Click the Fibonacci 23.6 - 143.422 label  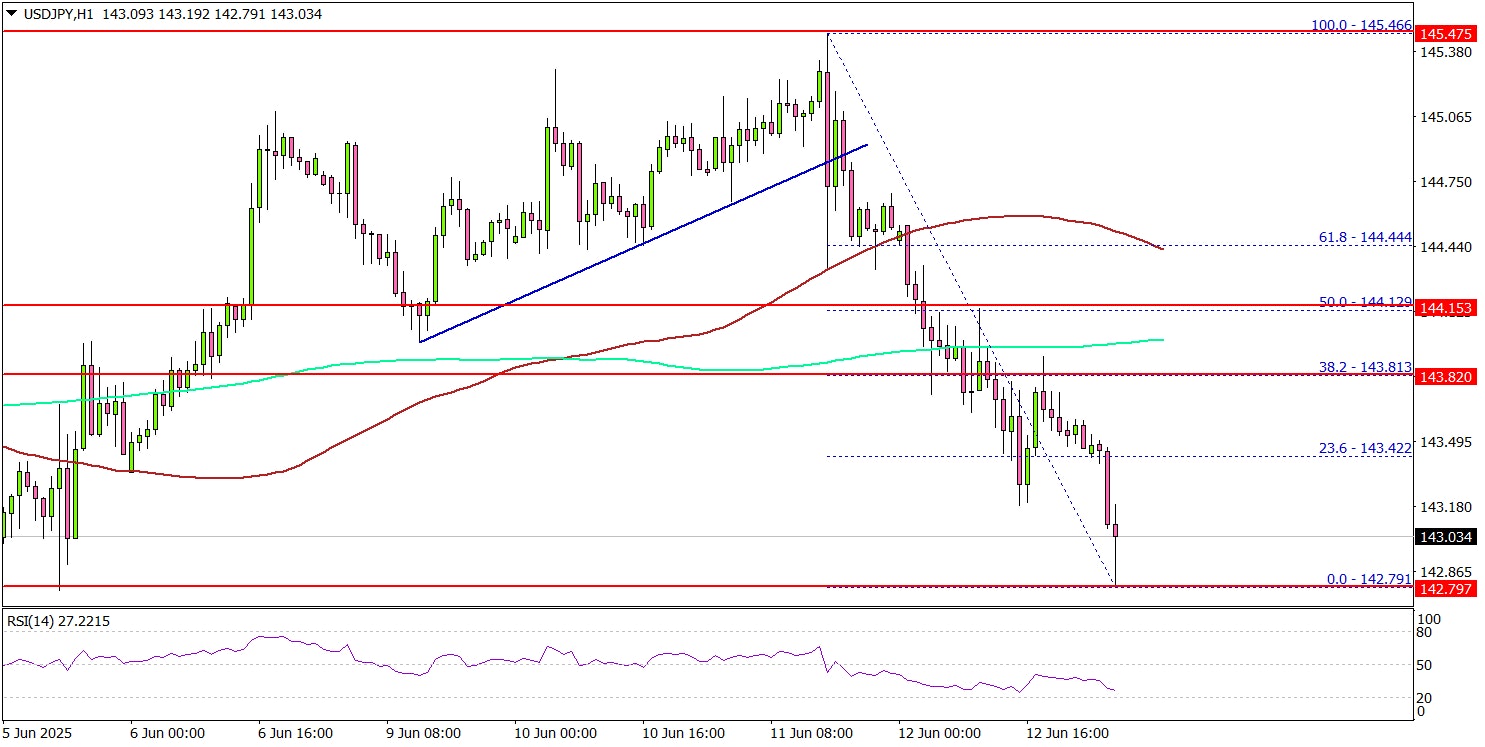pyautogui.click(x=1364, y=448)
